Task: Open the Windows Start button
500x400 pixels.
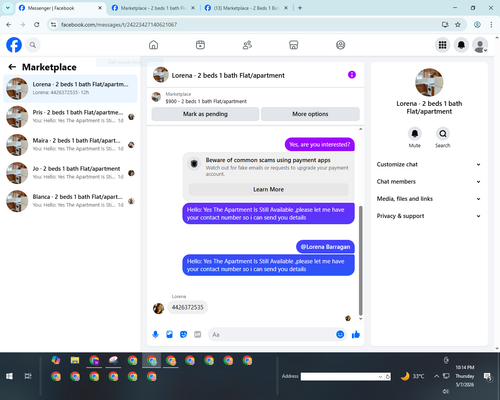Action: (x=9, y=376)
